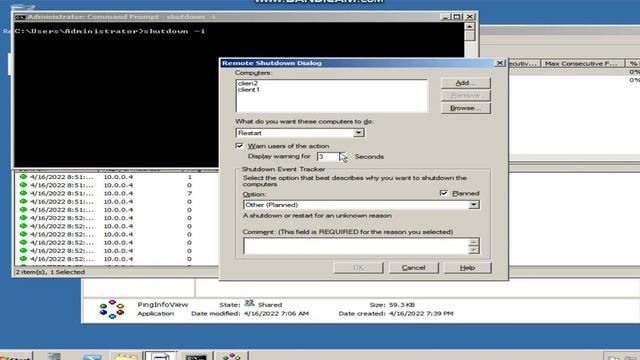Viewport: 640px width, 360px height.
Task: Minimize the Command Prompt window
Action: [445, 17]
